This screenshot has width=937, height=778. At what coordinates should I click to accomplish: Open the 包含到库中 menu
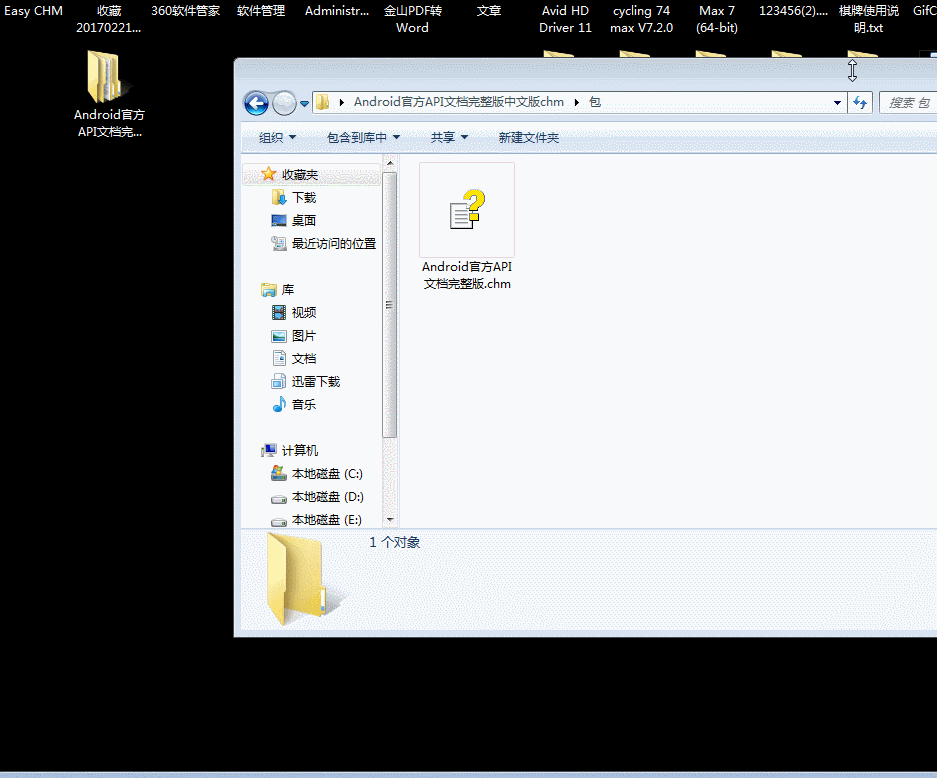click(x=363, y=137)
